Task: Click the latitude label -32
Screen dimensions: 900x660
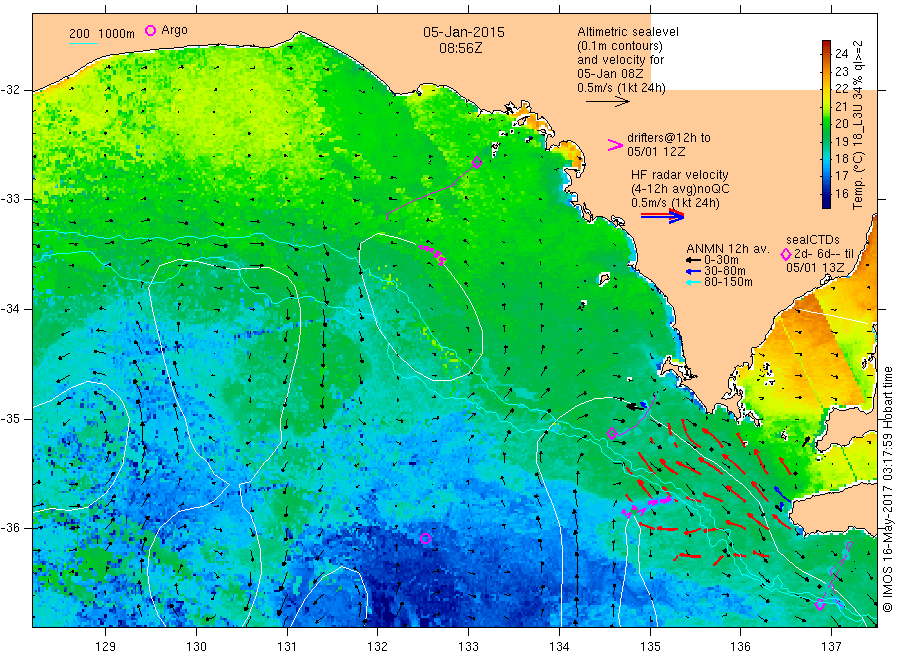Action: (x=11, y=90)
